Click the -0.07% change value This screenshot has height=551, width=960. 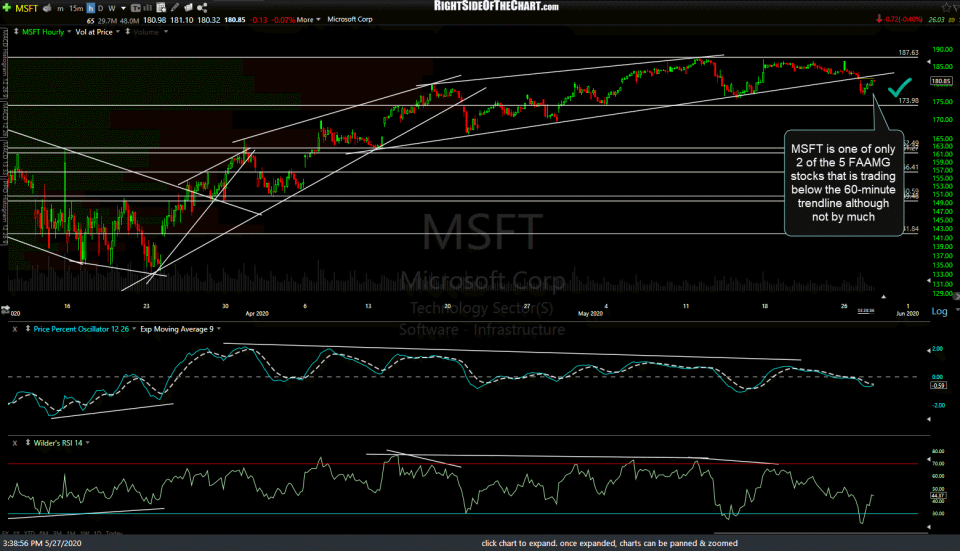point(283,20)
